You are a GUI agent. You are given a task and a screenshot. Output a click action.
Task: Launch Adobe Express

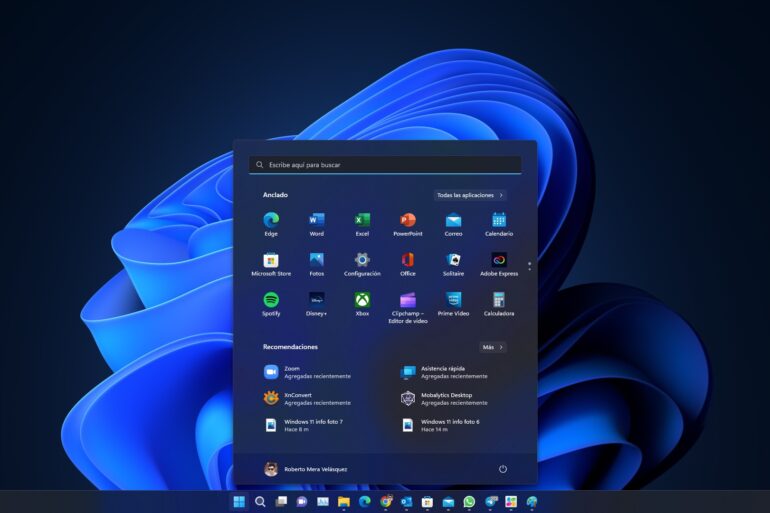(x=499, y=264)
